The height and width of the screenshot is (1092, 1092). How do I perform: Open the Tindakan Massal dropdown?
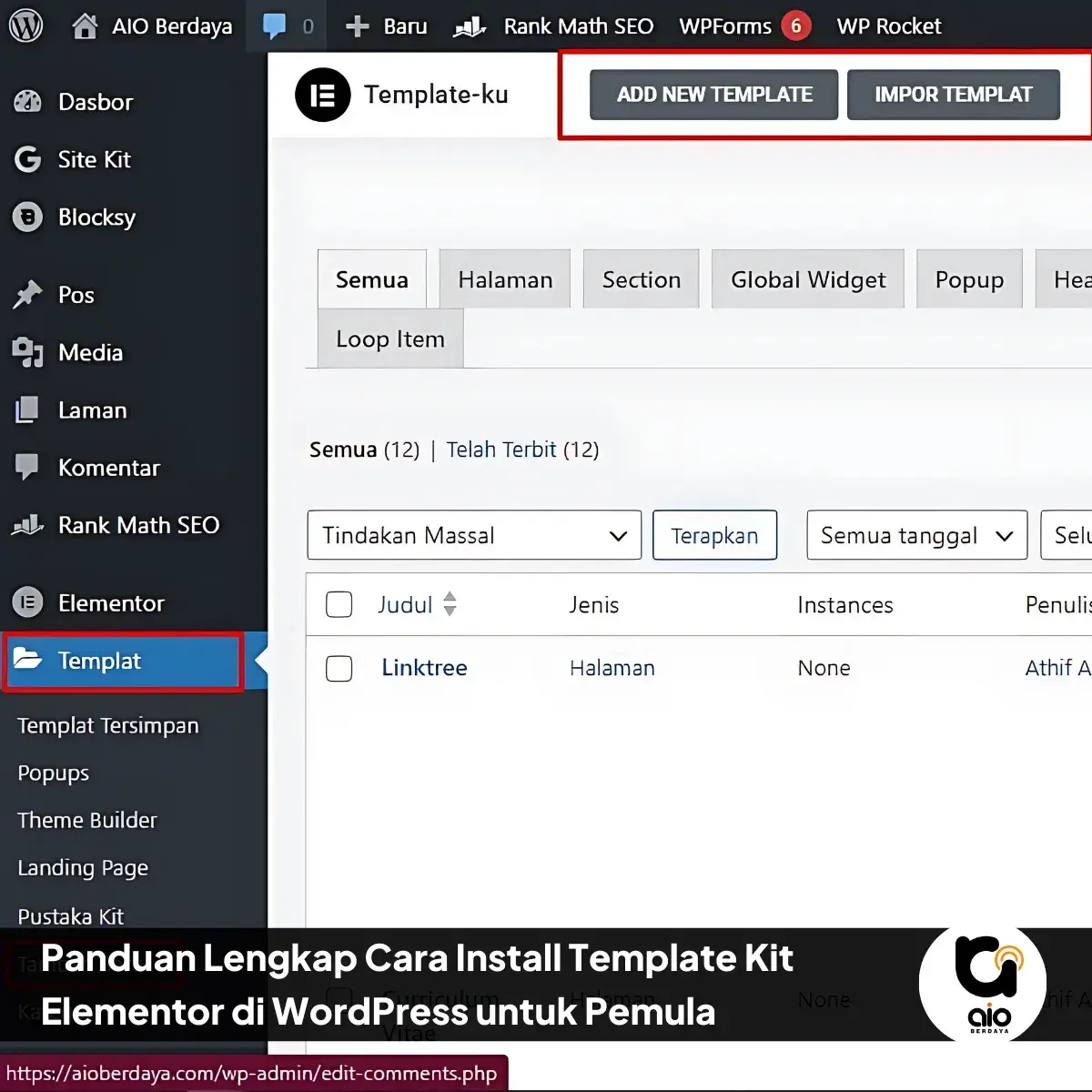point(475,535)
